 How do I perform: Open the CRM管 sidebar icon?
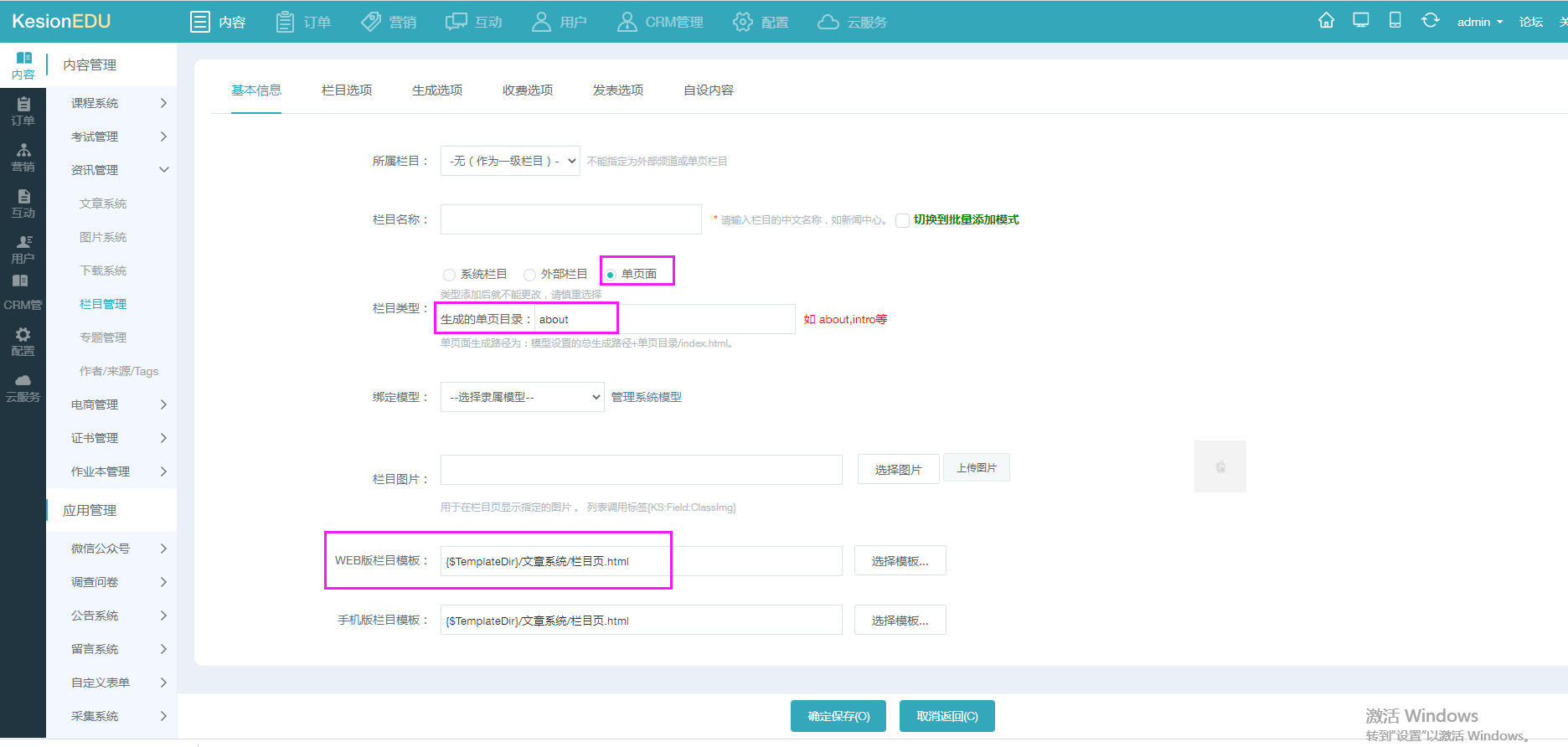click(23, 293)
